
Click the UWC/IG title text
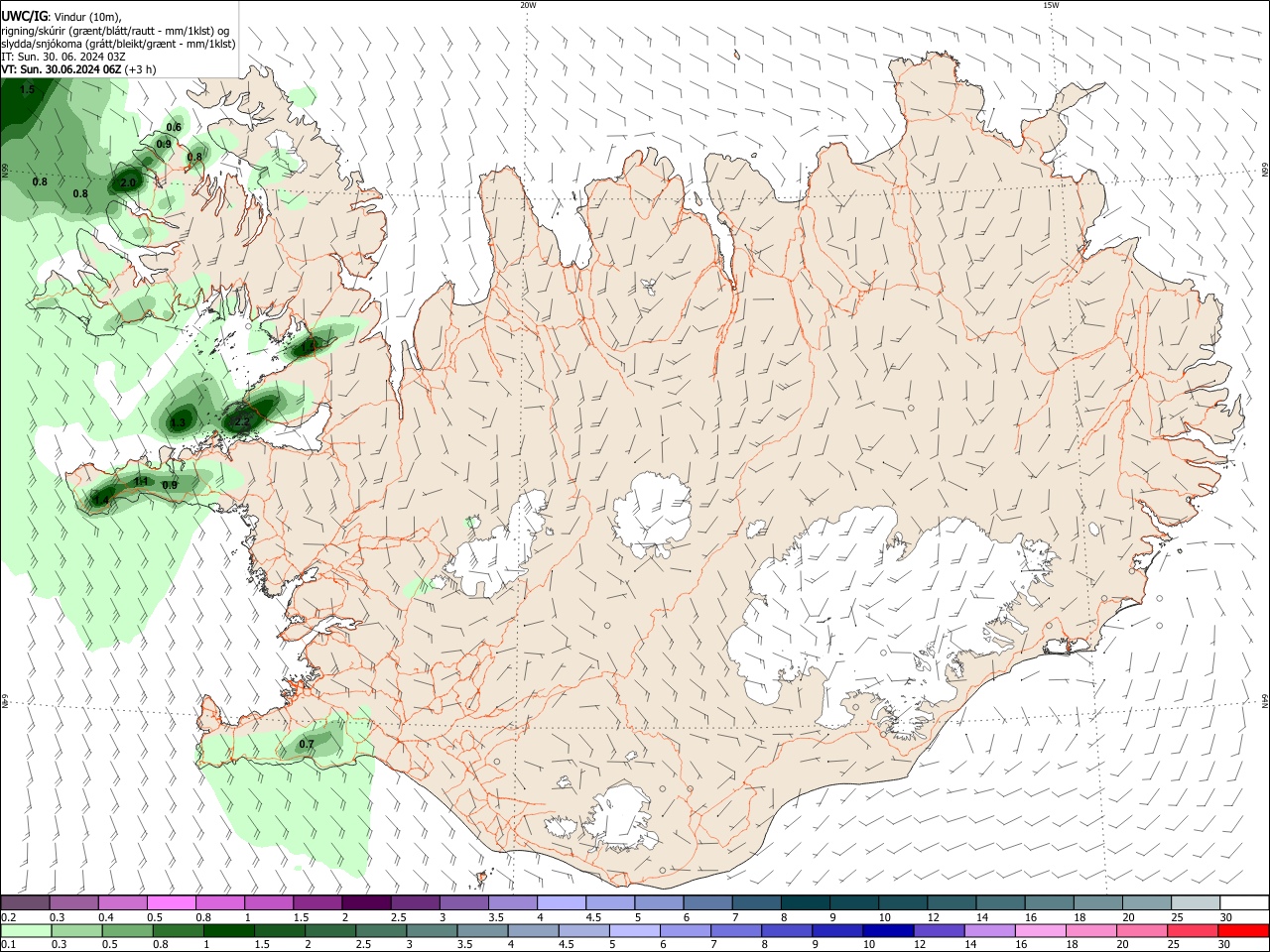tap(24, 17)
